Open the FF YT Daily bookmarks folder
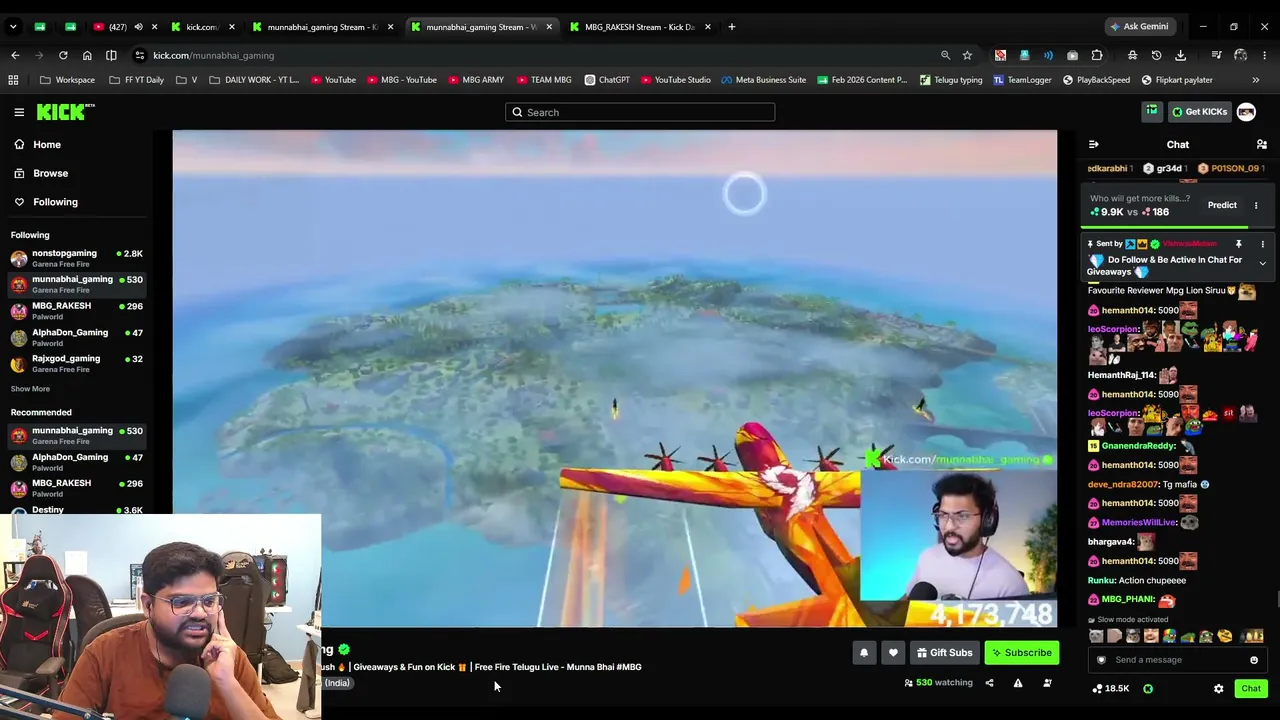1280x720 pixels. [136, 80]
